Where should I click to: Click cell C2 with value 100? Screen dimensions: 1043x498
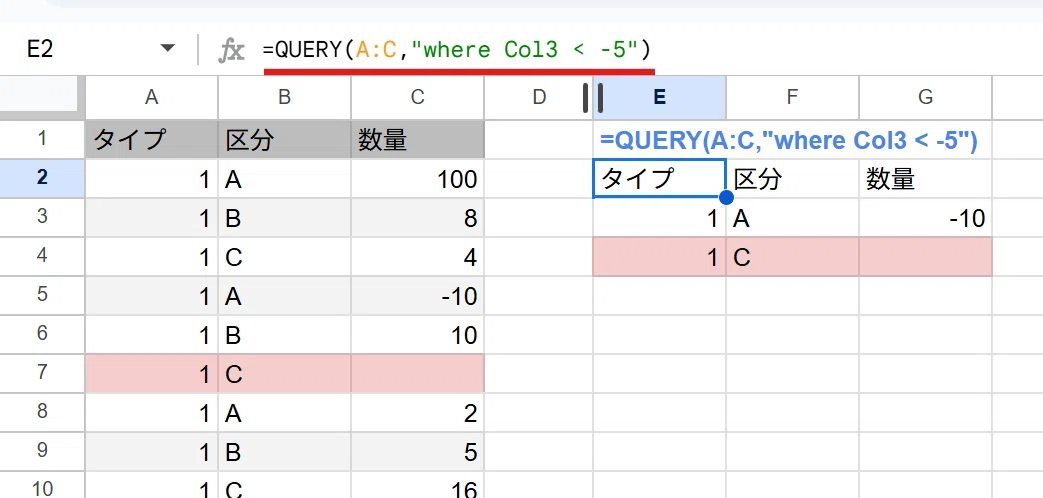418,178
